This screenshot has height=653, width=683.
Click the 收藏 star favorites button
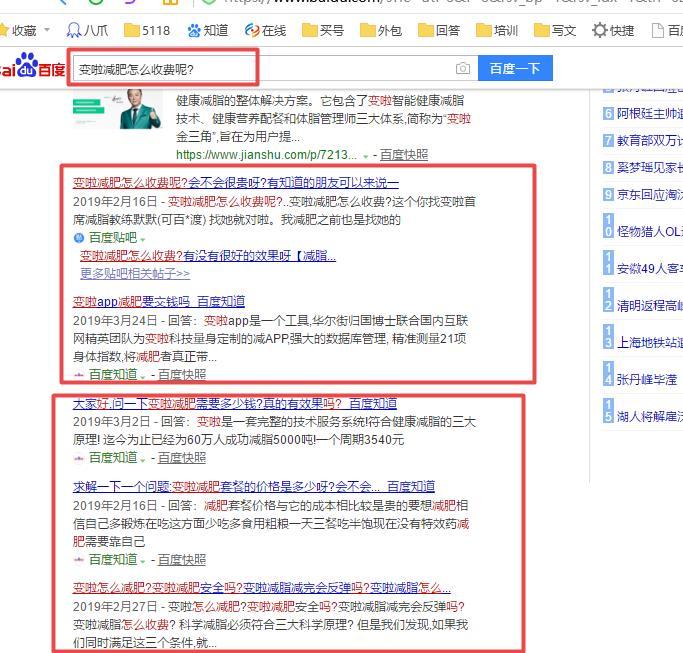click(18, 30)
